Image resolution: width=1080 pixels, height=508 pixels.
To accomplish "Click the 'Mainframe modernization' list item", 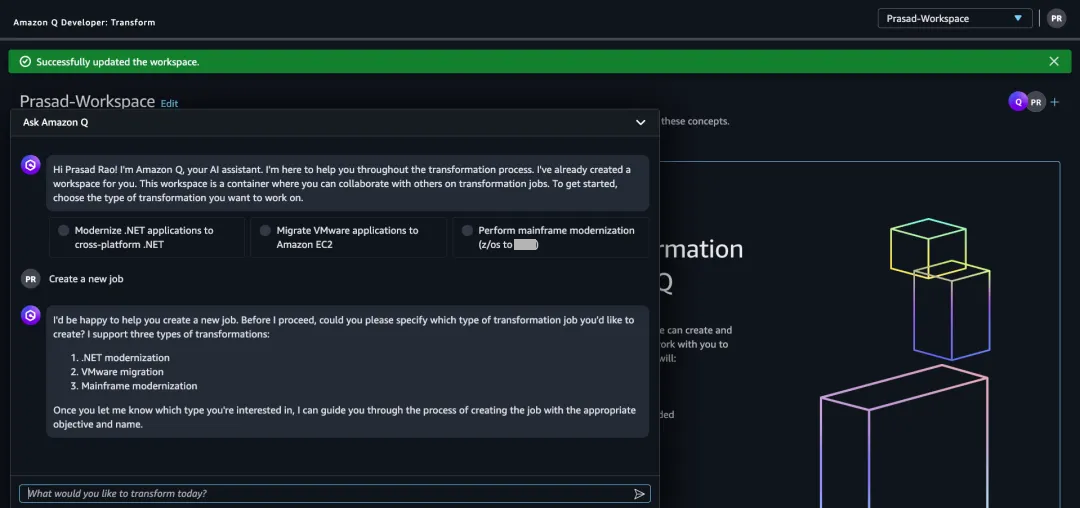I will 139,386.
